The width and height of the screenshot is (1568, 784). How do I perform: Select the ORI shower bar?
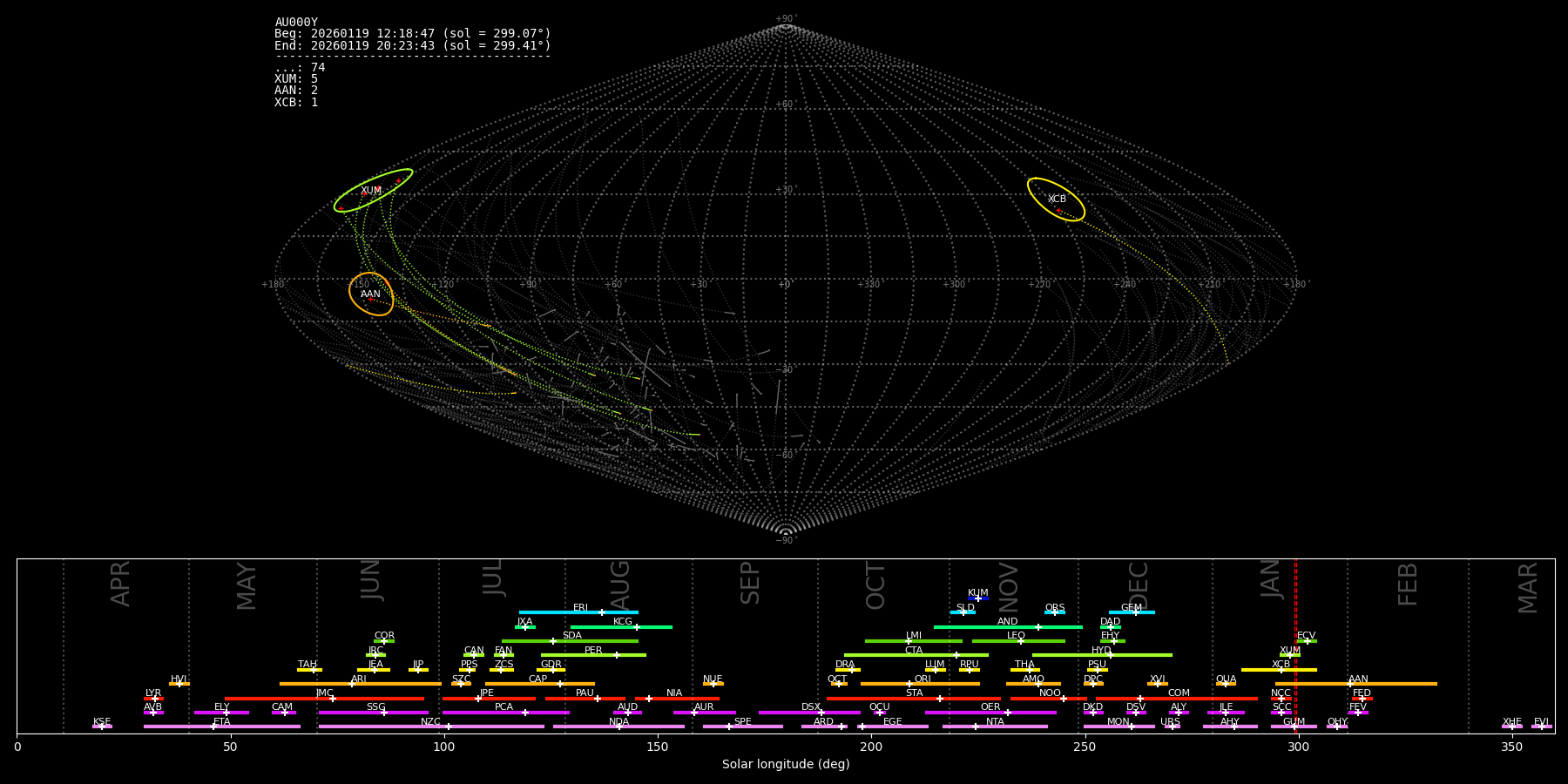920,684
